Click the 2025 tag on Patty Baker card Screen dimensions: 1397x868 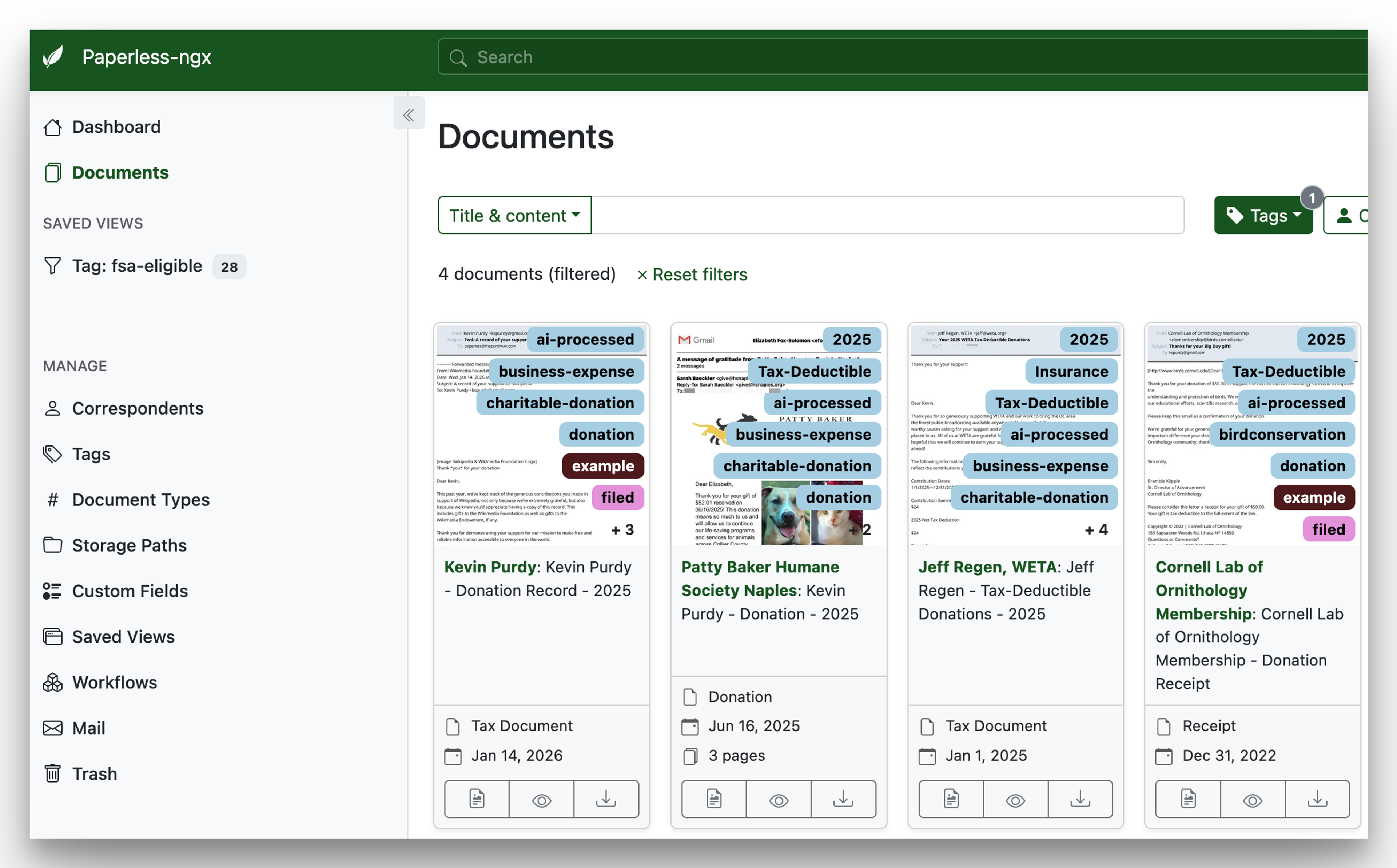click(852, 339)
